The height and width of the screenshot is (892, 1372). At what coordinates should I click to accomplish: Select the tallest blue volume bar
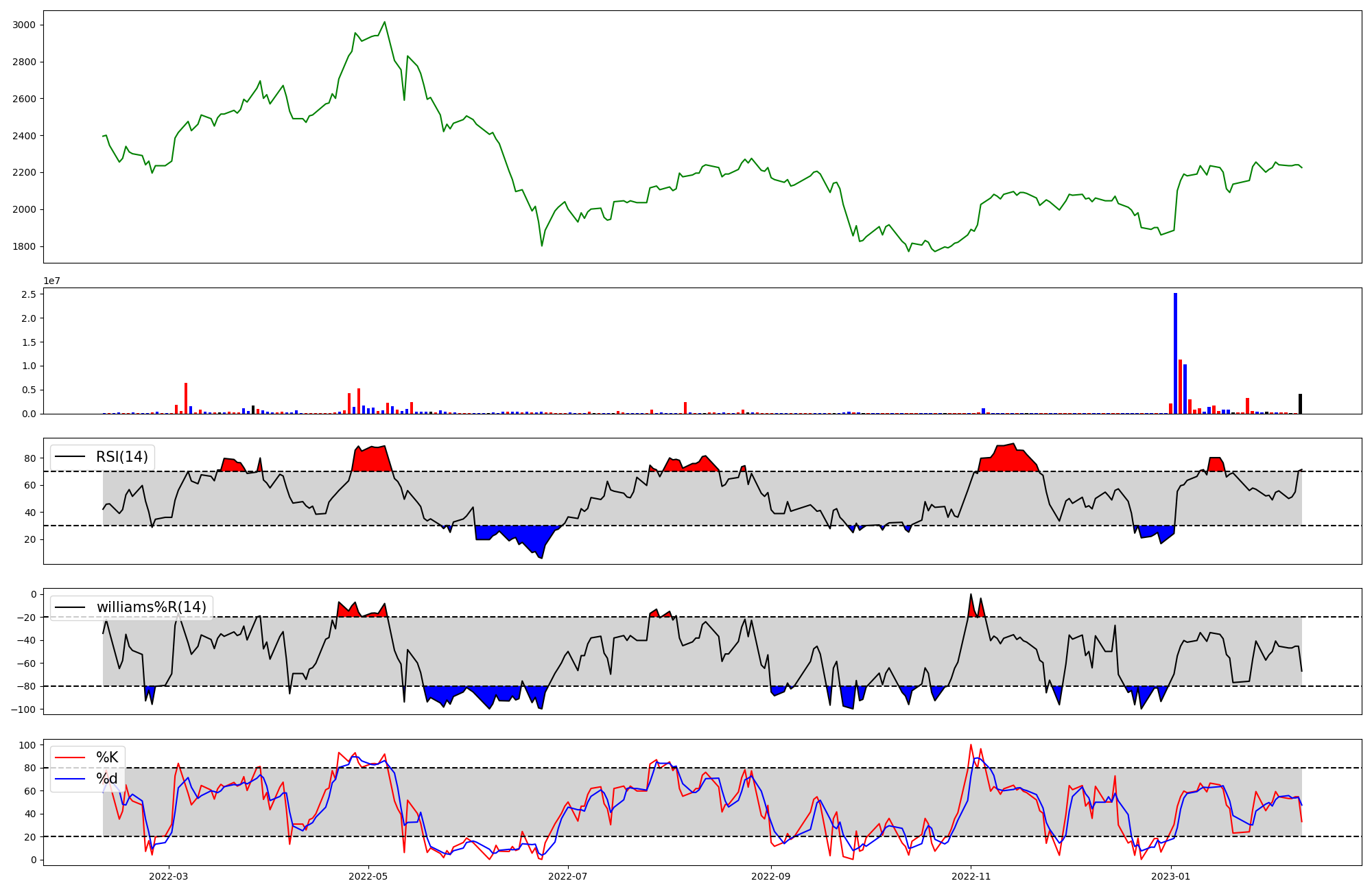[1175, 353]
